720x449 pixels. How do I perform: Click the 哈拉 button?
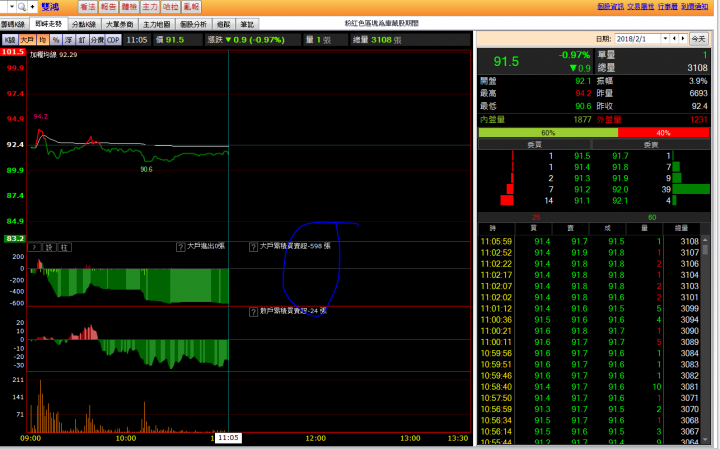(170, 7)
